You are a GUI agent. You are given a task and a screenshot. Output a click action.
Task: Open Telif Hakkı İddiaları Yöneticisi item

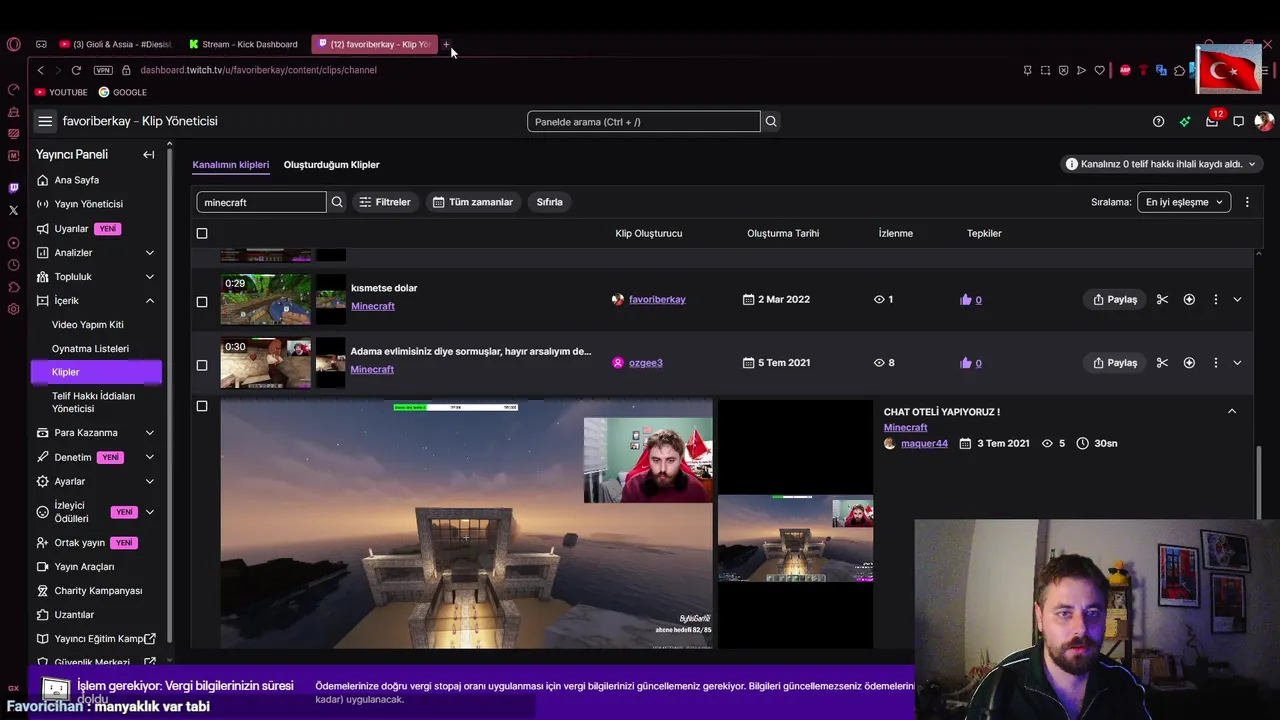pyautogui.click(x=93, y=402)
